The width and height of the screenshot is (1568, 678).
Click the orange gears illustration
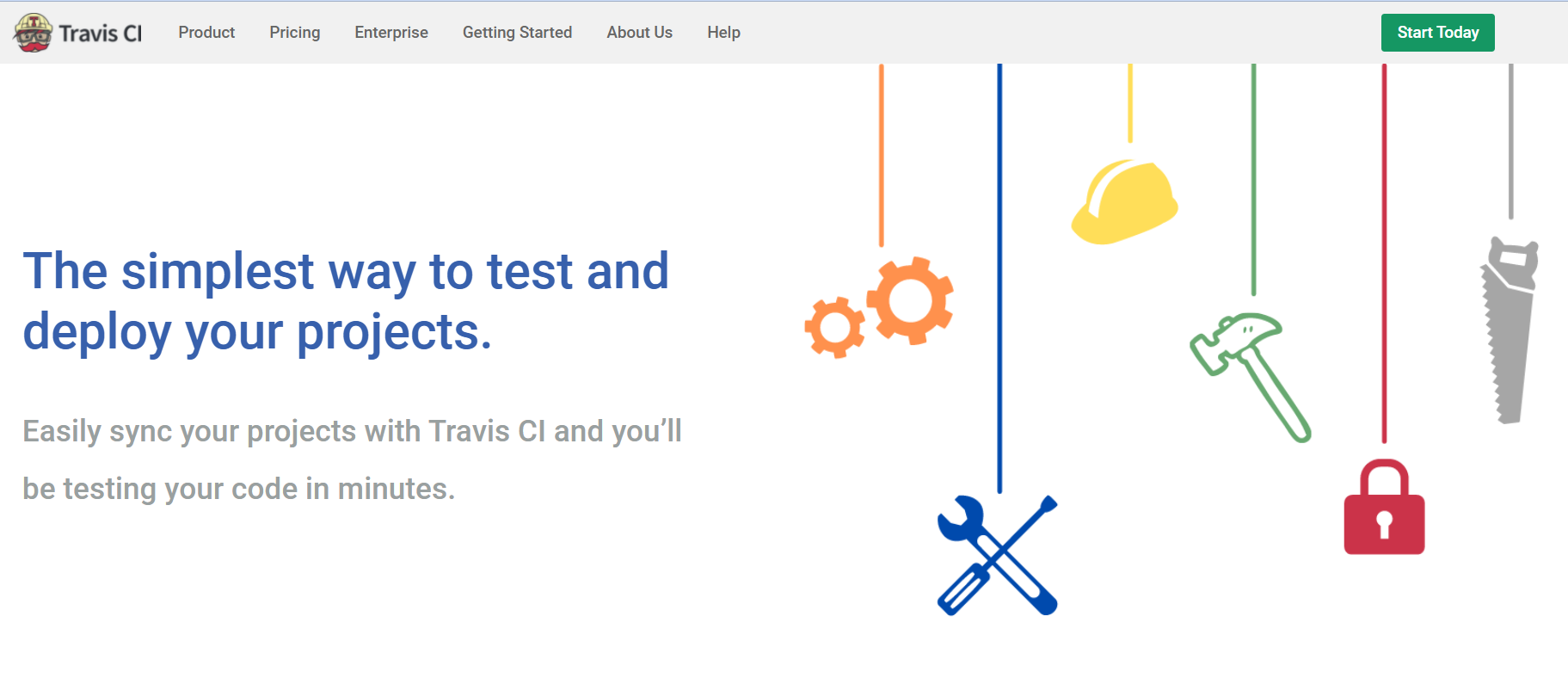(x=879, y=306)
